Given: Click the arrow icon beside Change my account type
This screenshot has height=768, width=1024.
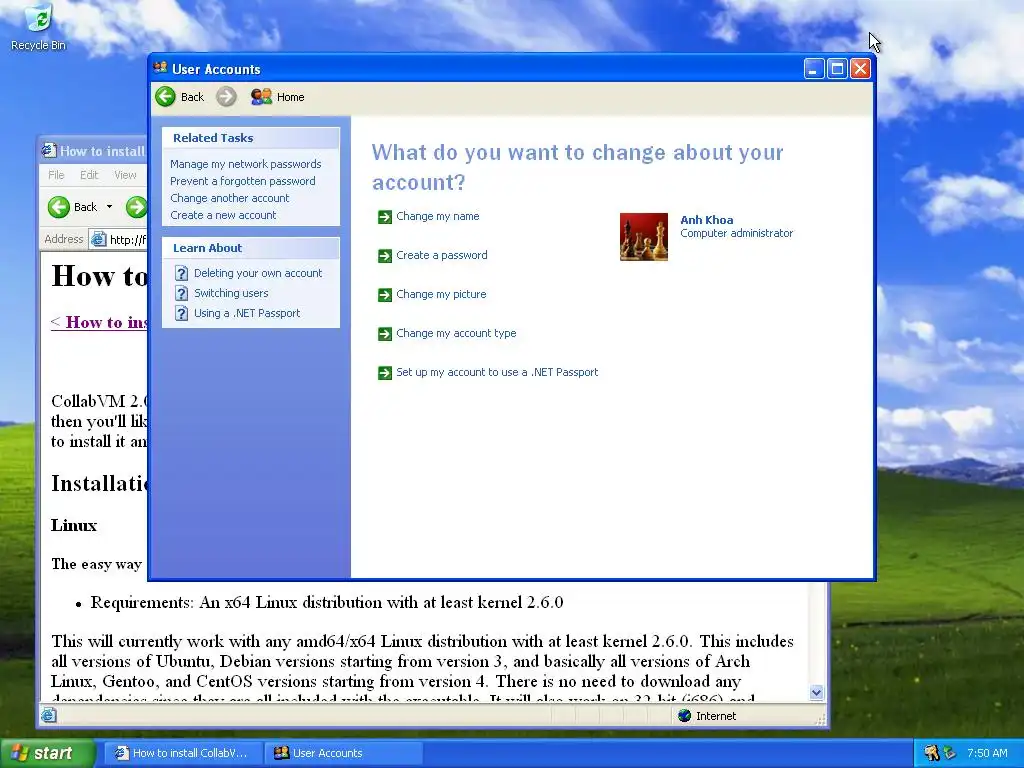Looking at the screenshot, I should pos(385,334).
